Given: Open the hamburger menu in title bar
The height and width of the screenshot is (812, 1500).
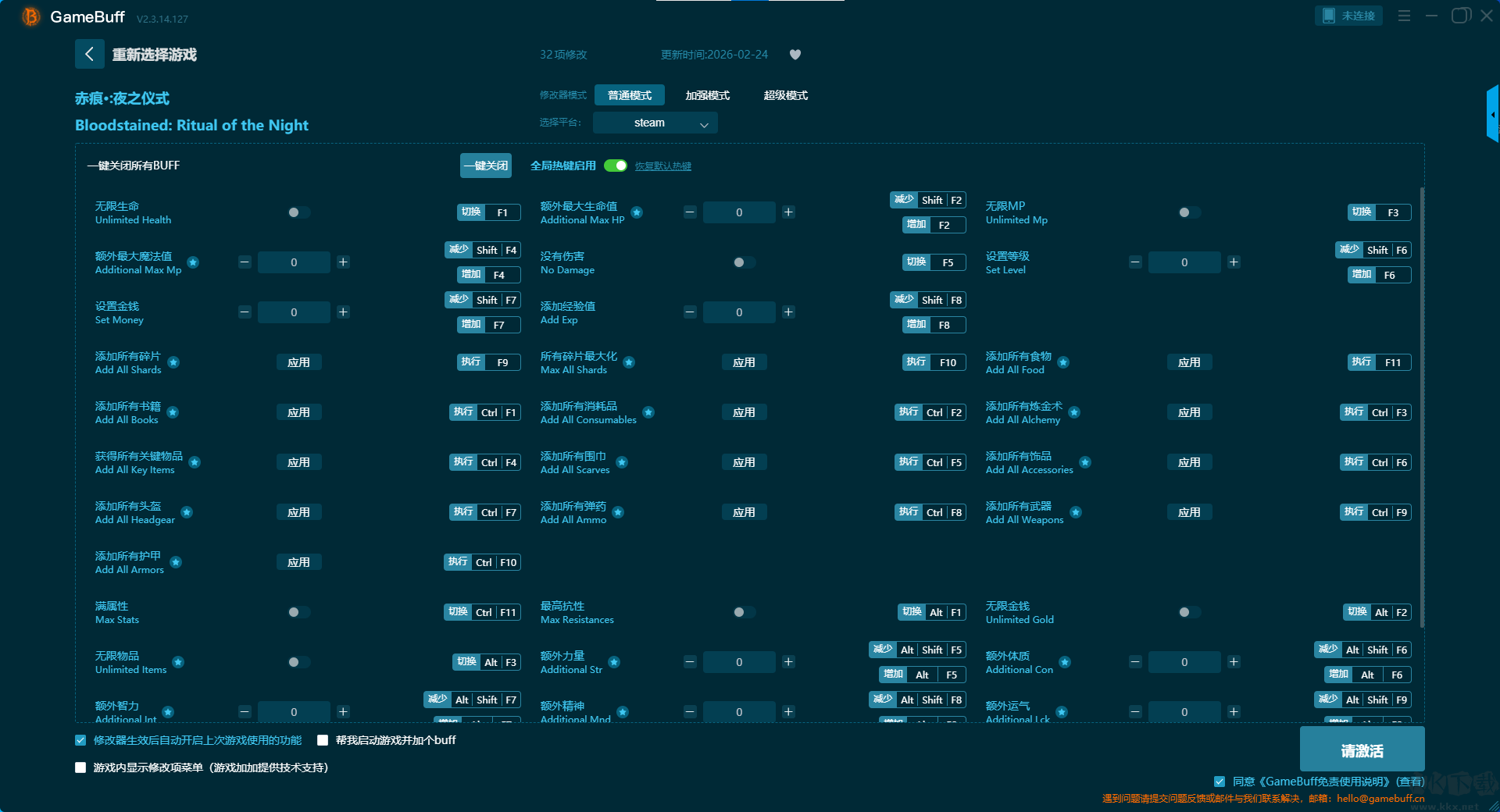Looking at the screenshot, I should click(1404, 16).
